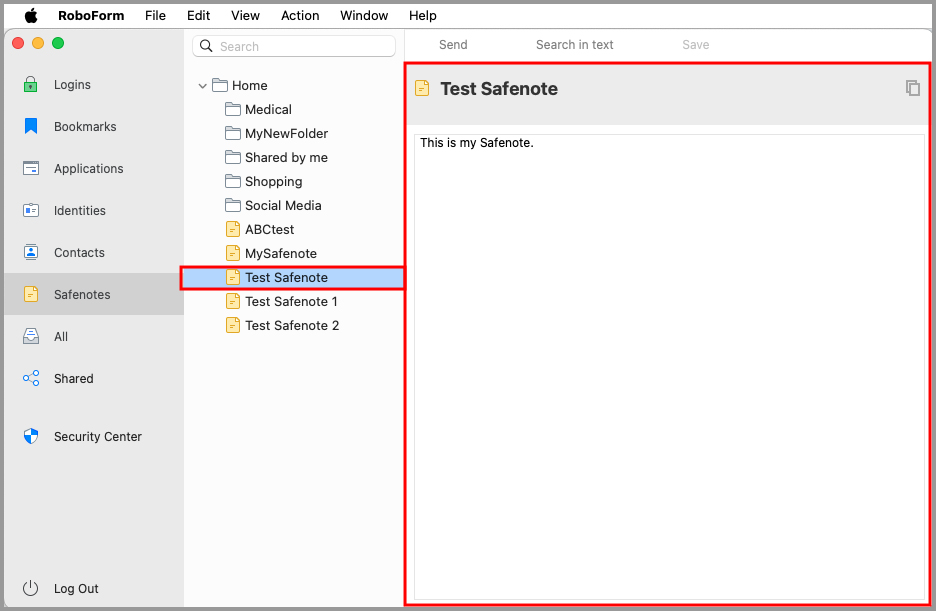Open the Help menu
The height and width of the screenshot is (611, 936).
coord(423,16)
